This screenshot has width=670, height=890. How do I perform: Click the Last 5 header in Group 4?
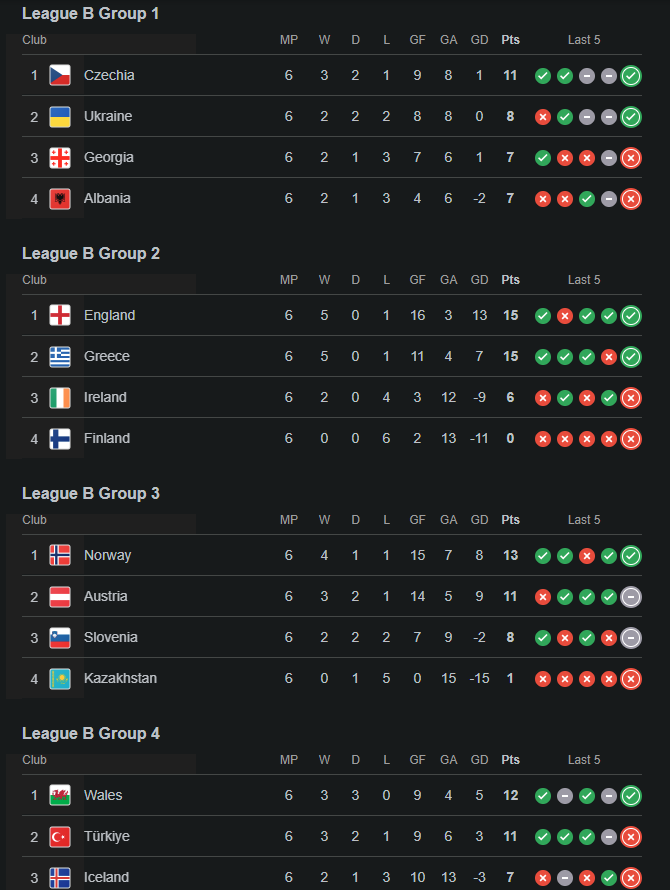click(584, 760)
